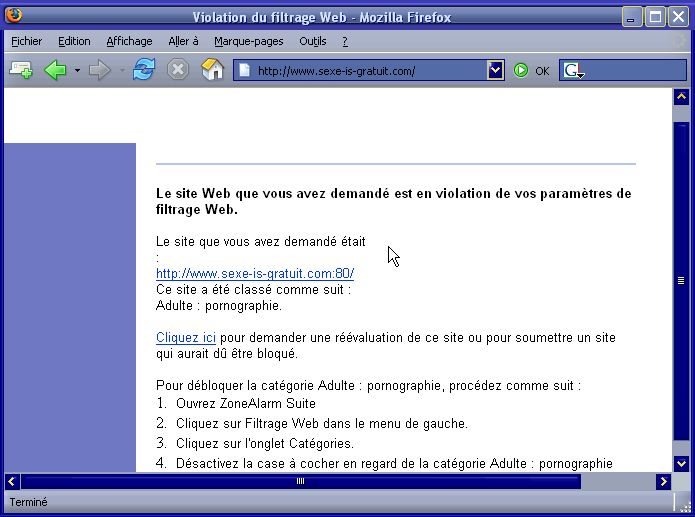Viewport: 695px width, 517px height.
Task: Click the horizontal scrollbar thumb
Action: click(x=301, y=482)
